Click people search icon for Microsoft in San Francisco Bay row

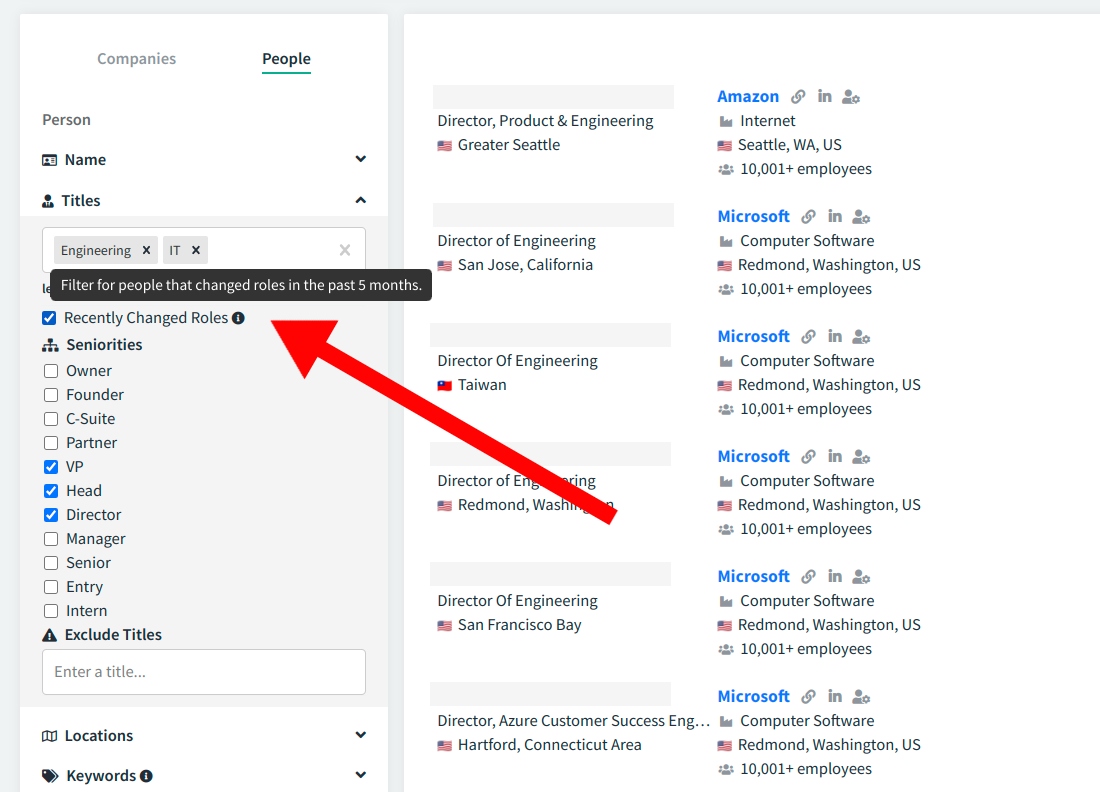(861, 577)
